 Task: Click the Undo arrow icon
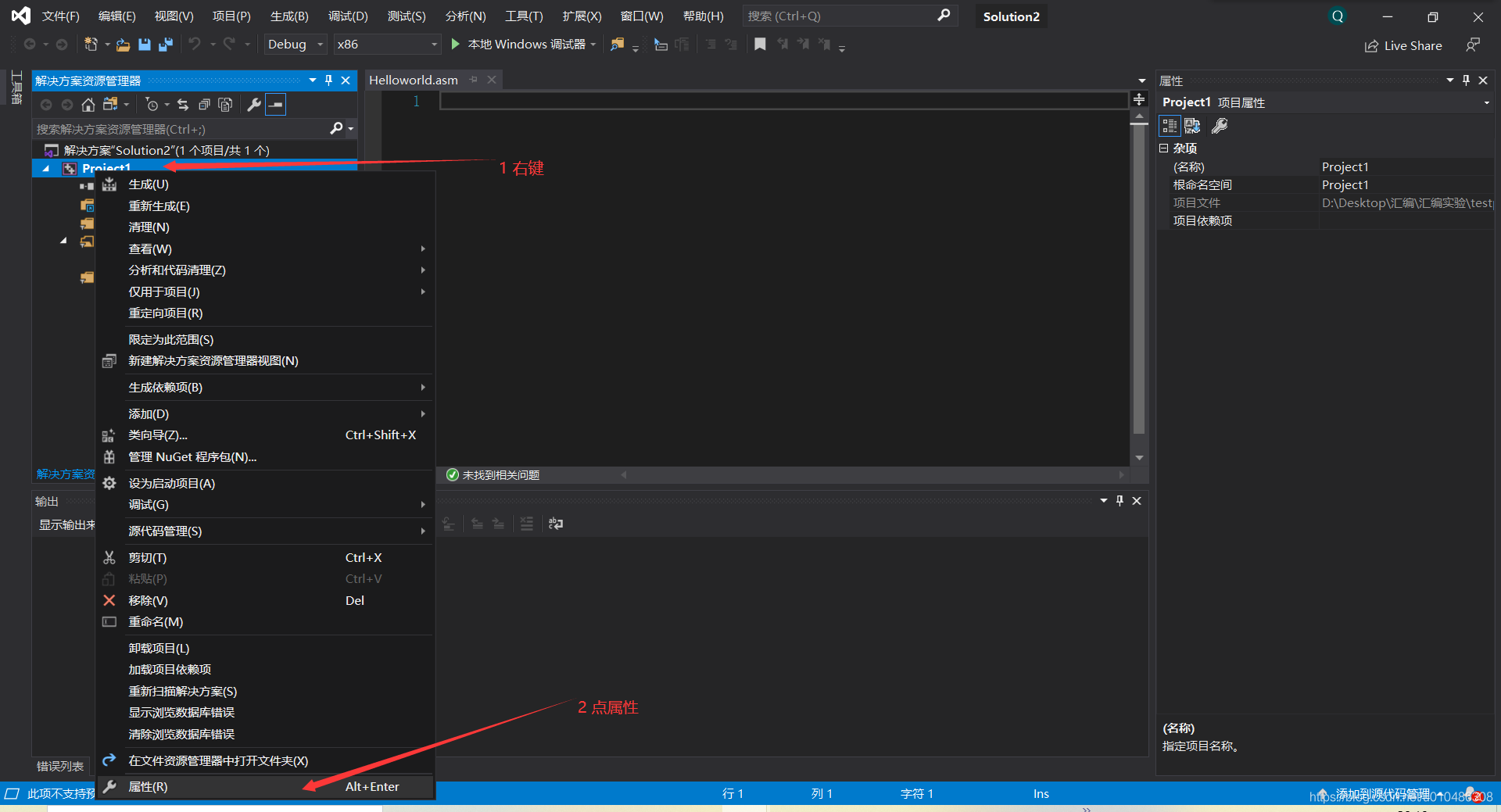click(195, 45)
